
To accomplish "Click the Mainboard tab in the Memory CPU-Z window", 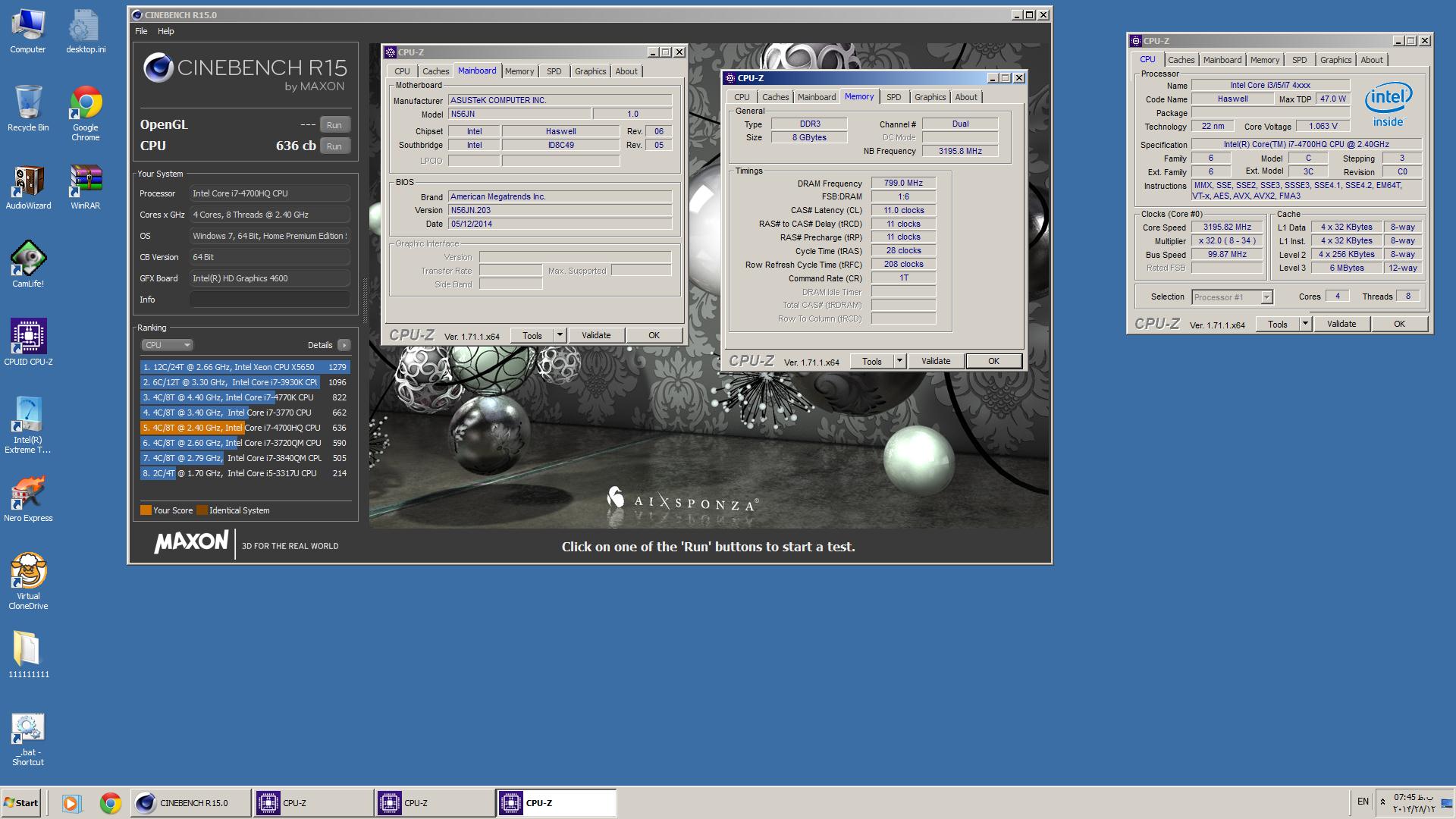I will (x=817, y=97).
